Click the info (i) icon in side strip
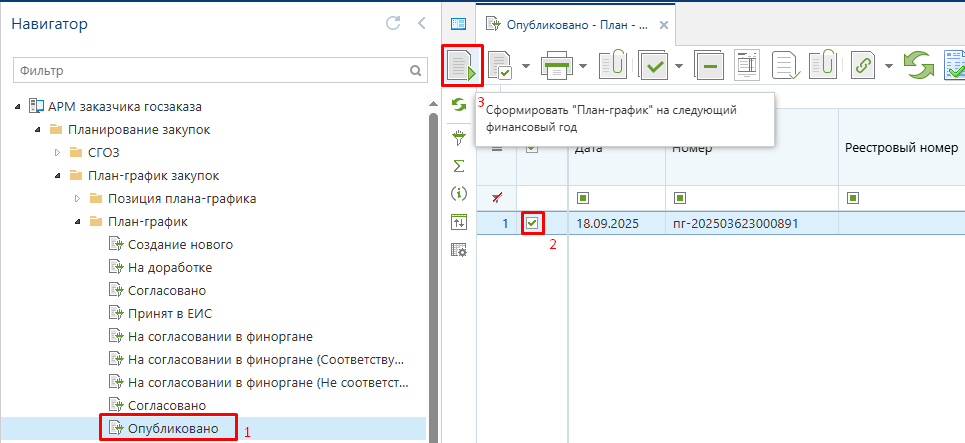Screen dimensions: 965x443 458,194
